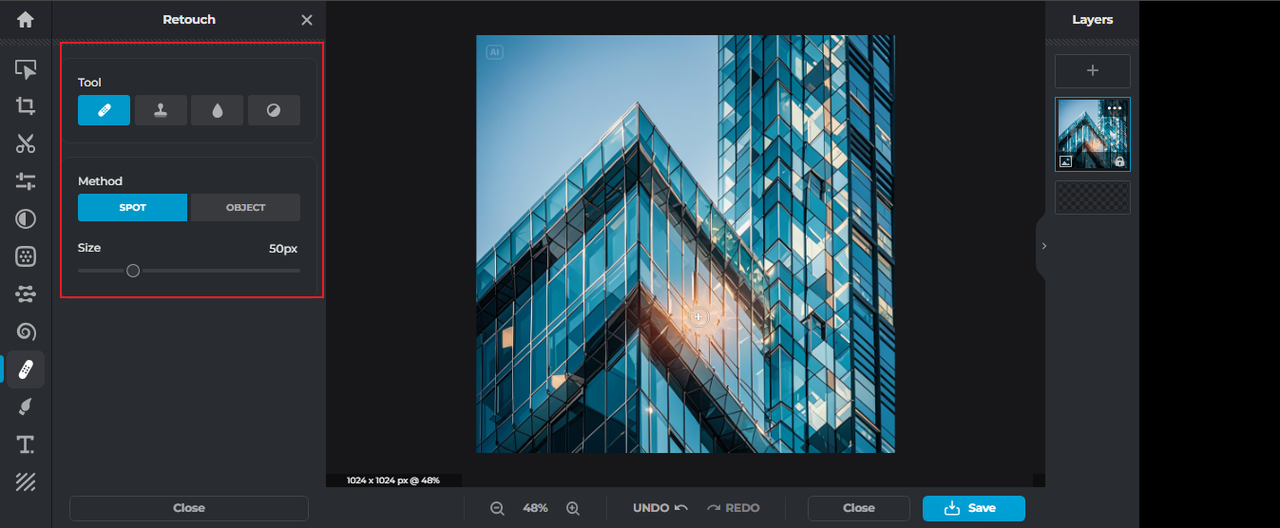Click the Layers panel header
1280x528 pixels.
[x=1092, y=20]
